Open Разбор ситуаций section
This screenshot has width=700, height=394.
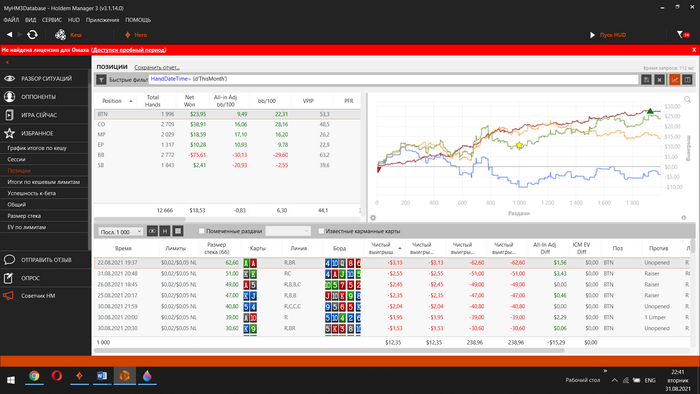pos(45,79)
